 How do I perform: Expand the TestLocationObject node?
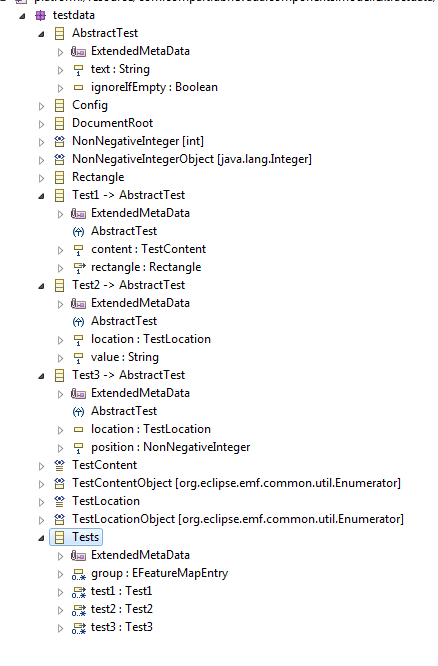[41, 520]
